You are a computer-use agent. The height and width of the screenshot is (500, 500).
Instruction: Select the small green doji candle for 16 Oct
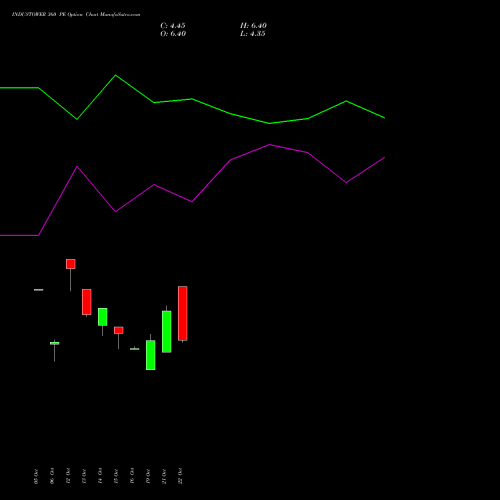135,349
